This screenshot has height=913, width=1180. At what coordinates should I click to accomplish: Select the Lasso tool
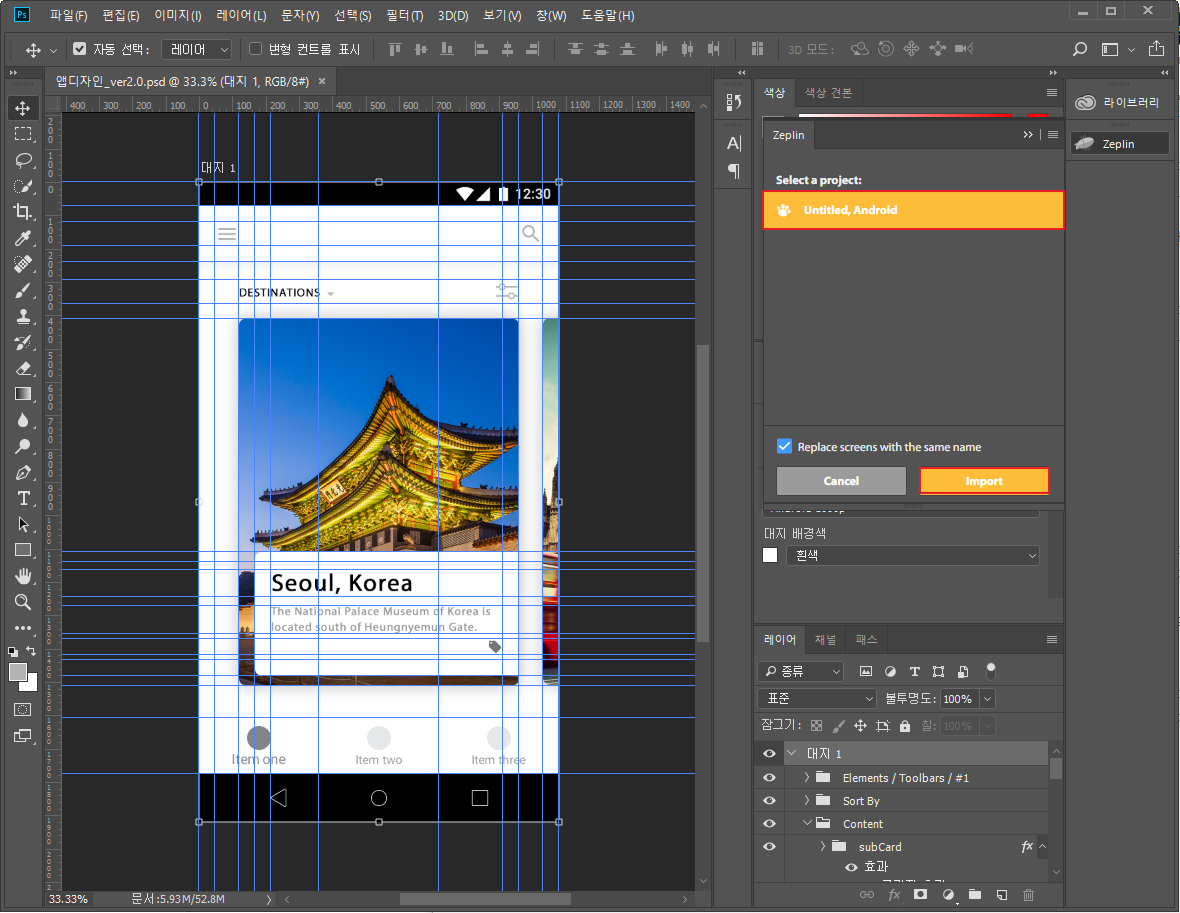(22, 160)
